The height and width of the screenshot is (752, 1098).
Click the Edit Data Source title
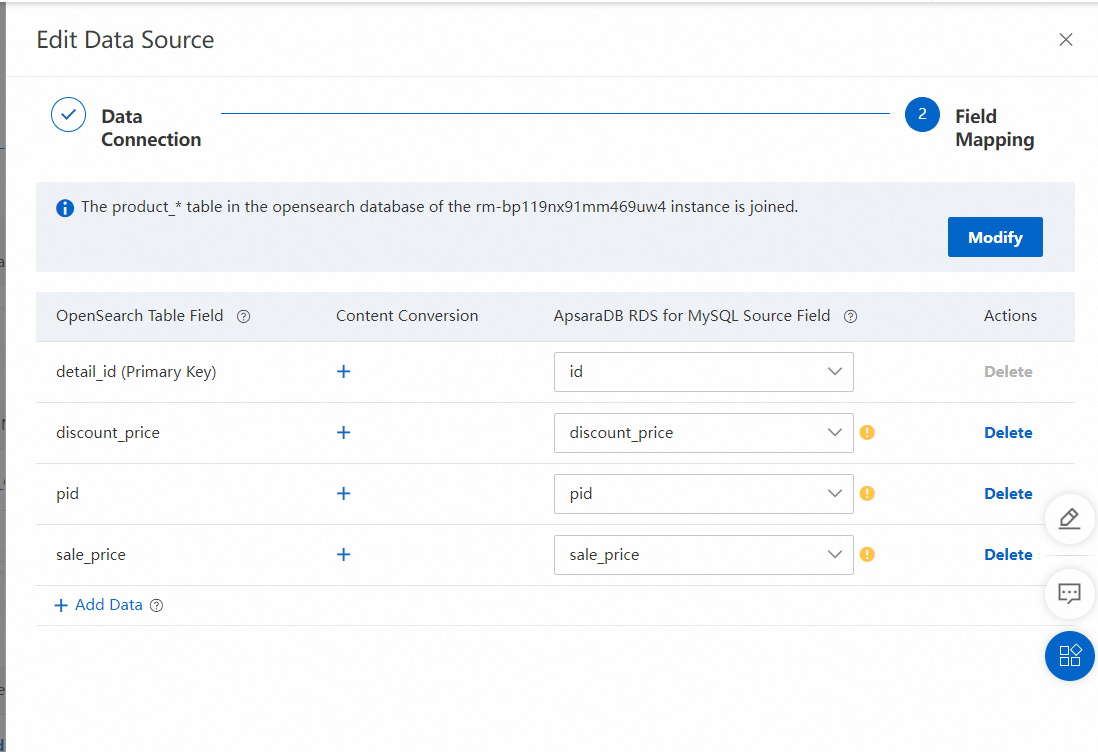[125, 40]
